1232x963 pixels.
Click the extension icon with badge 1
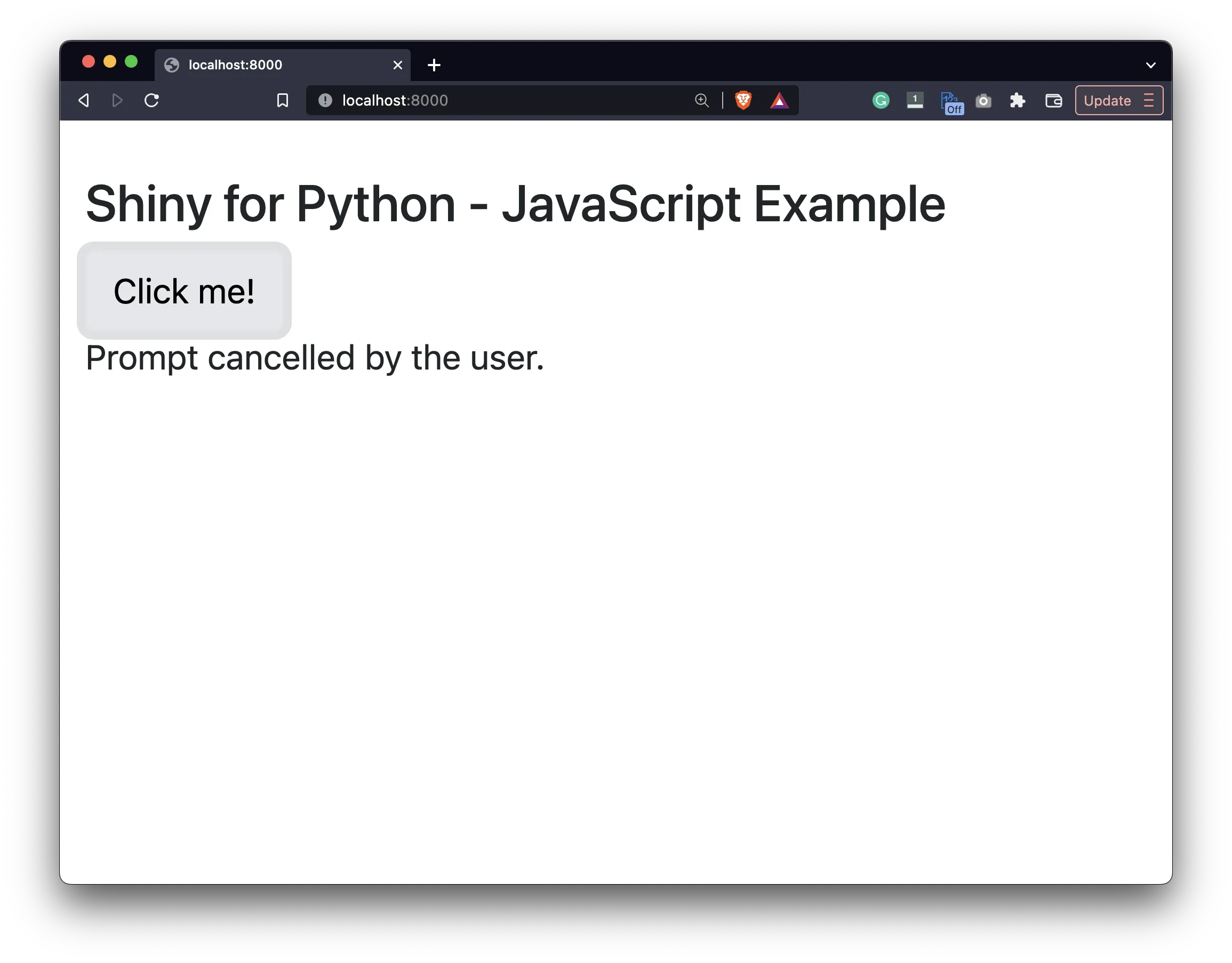[x=915, y=100]
